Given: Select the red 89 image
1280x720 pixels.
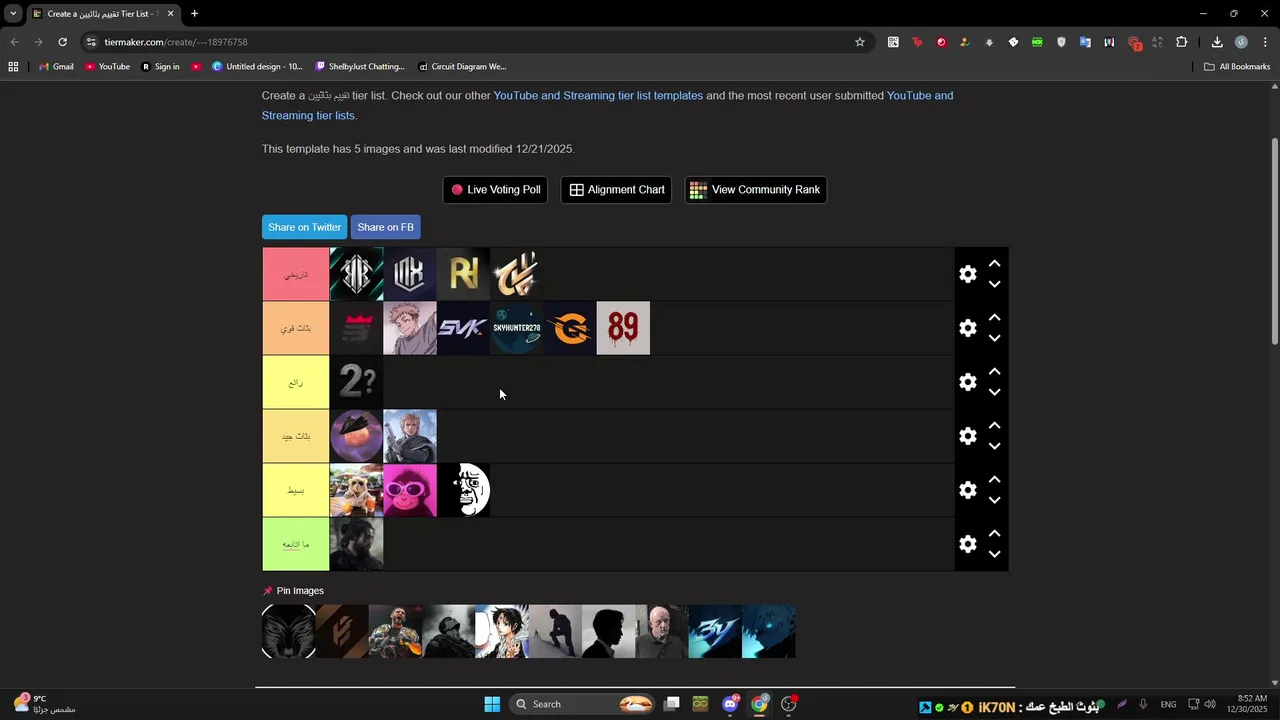Looking at the screenshot, I should pos(623,328).
